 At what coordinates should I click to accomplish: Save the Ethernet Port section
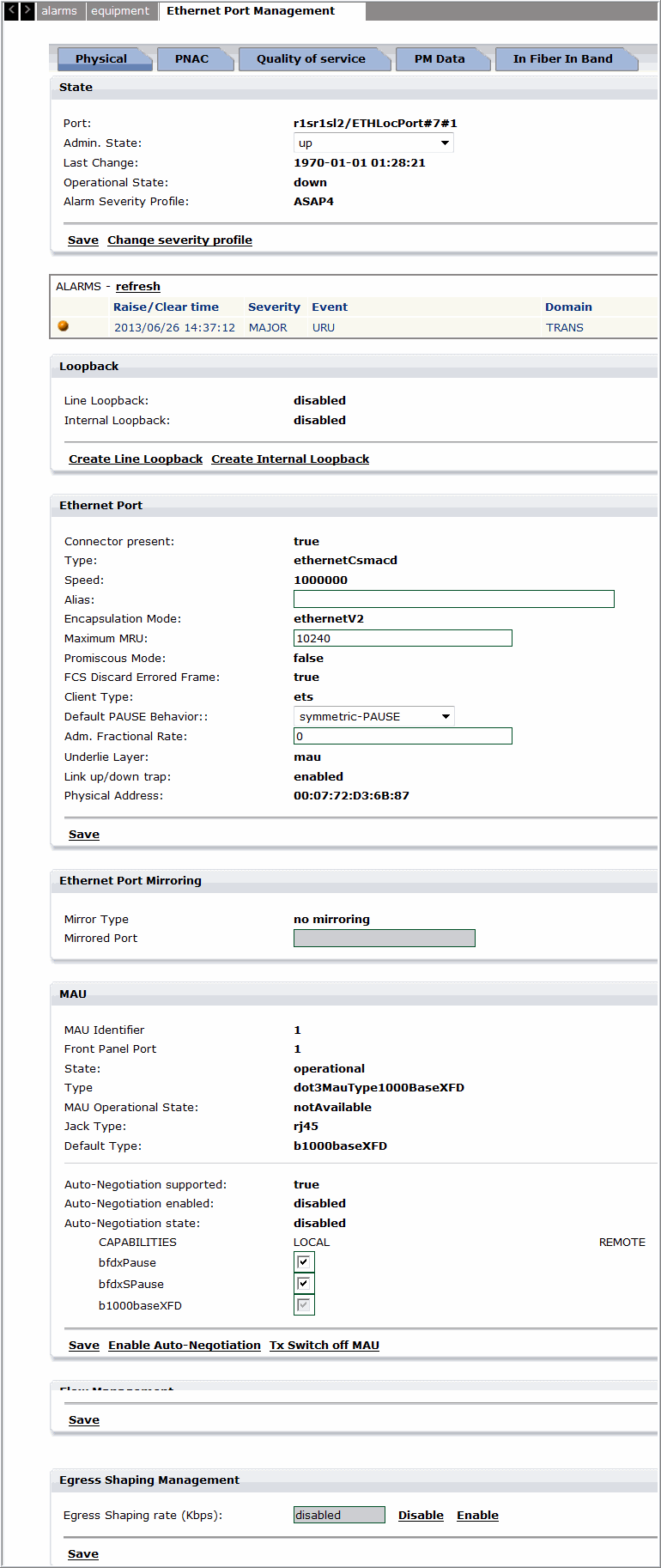(84, 835)
